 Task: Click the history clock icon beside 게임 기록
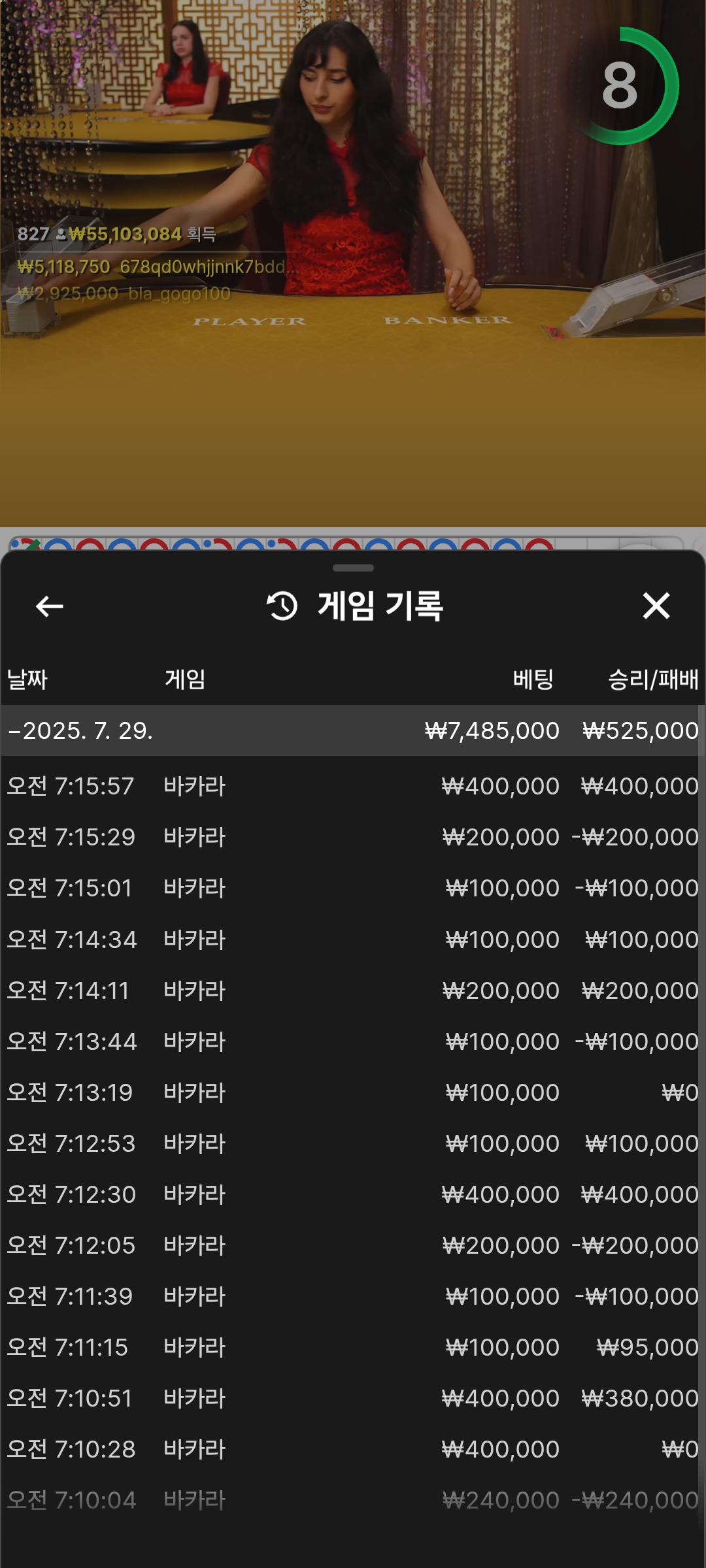(x=282, y=606)
